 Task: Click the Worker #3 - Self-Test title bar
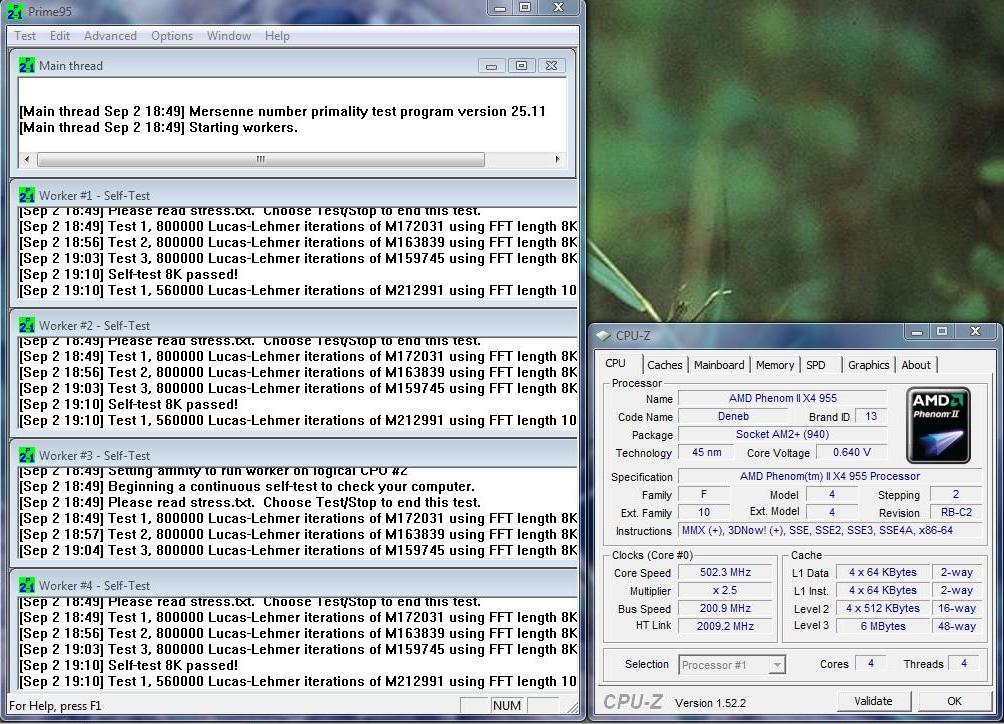(294, 455)
